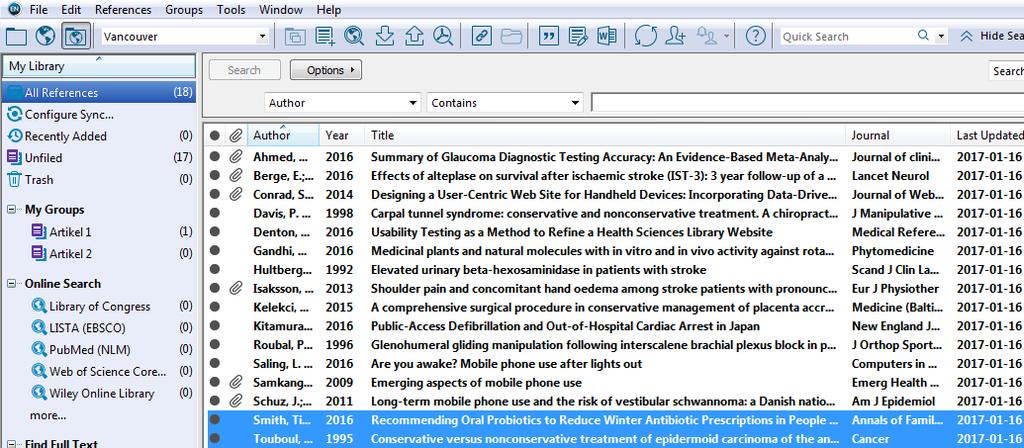Open the EndNote application icon menu
Screen dimensions: 1024x448
[x=14, y=9]
